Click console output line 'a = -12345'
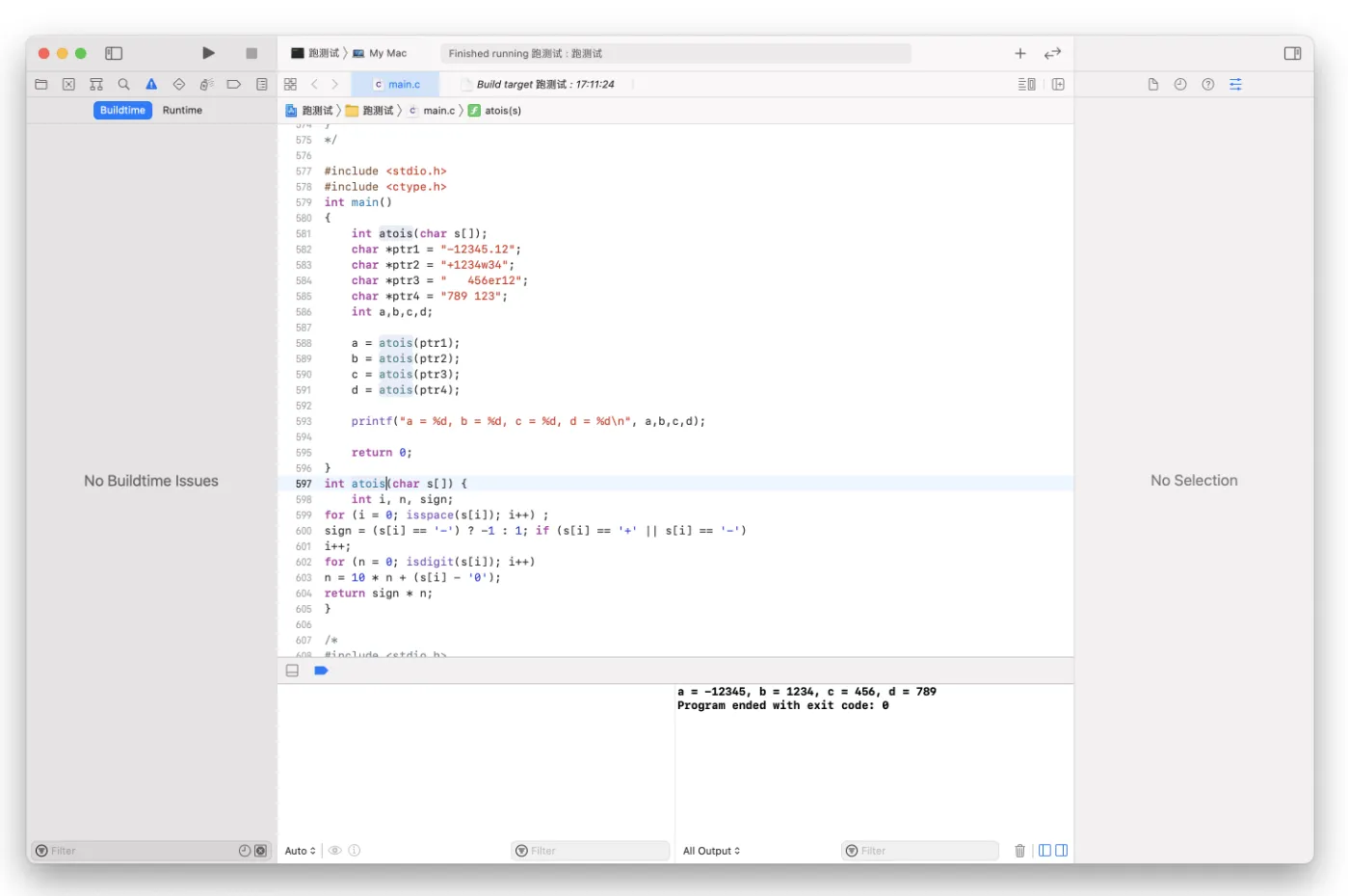 806,692
